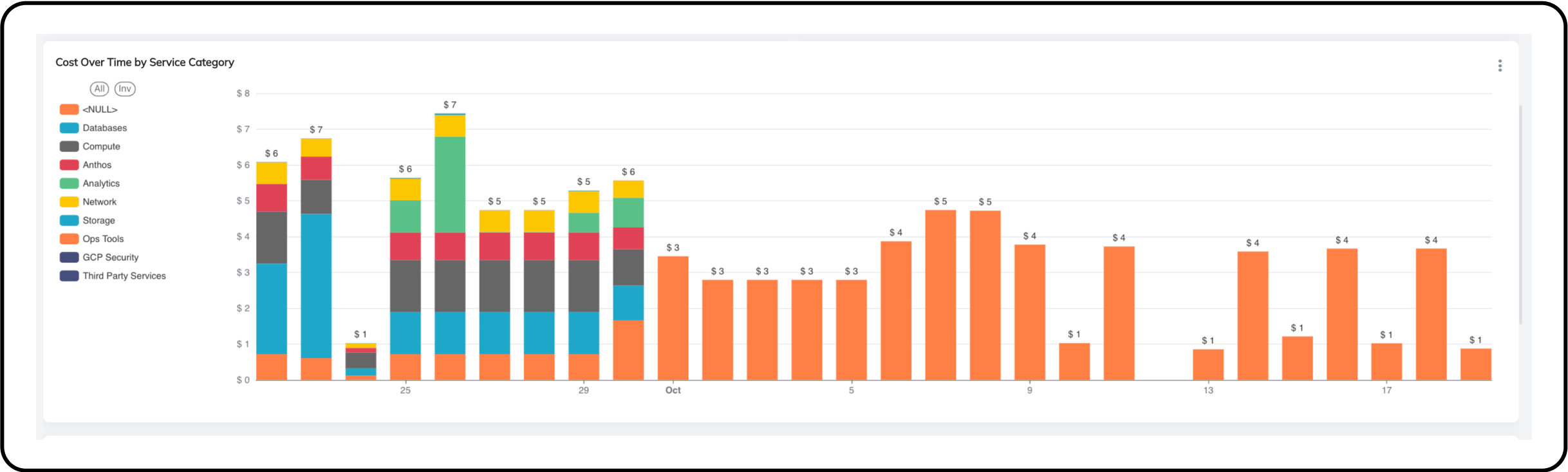Click the Inv legend invert button
Image resolution: width=1568 pixels, height=472 pixels.
[125, 89]
